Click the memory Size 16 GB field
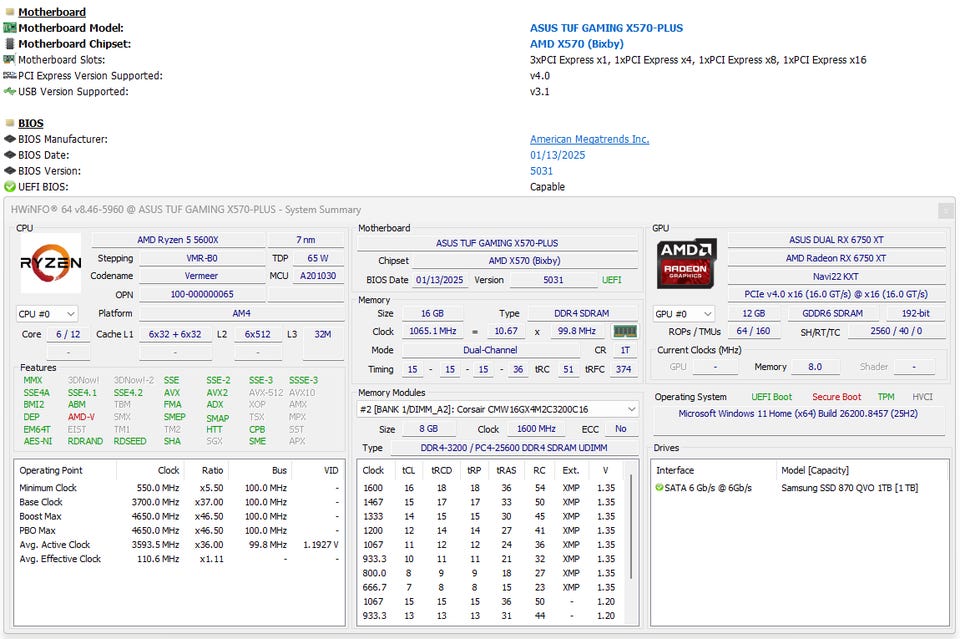This screenshot has height=639, width=960. tap(432, 313)
